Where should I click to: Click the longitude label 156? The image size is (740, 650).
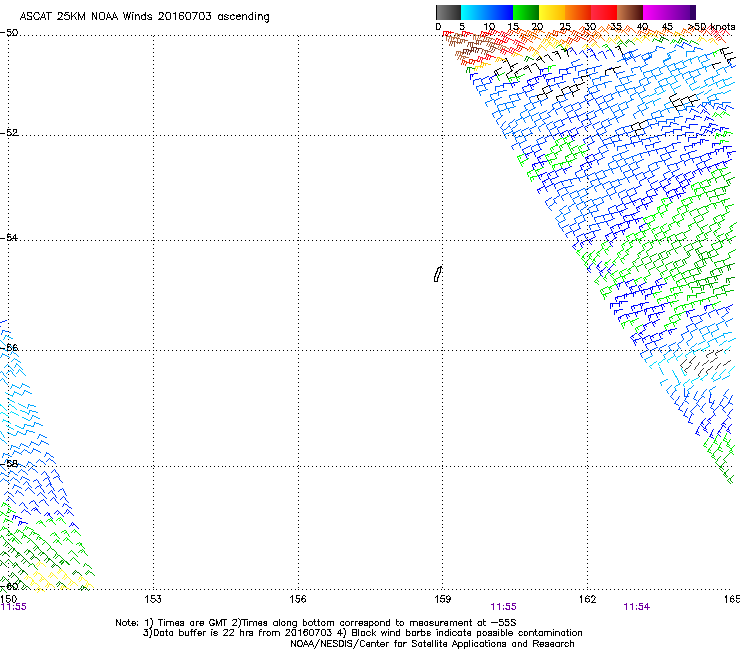(298, 599)
